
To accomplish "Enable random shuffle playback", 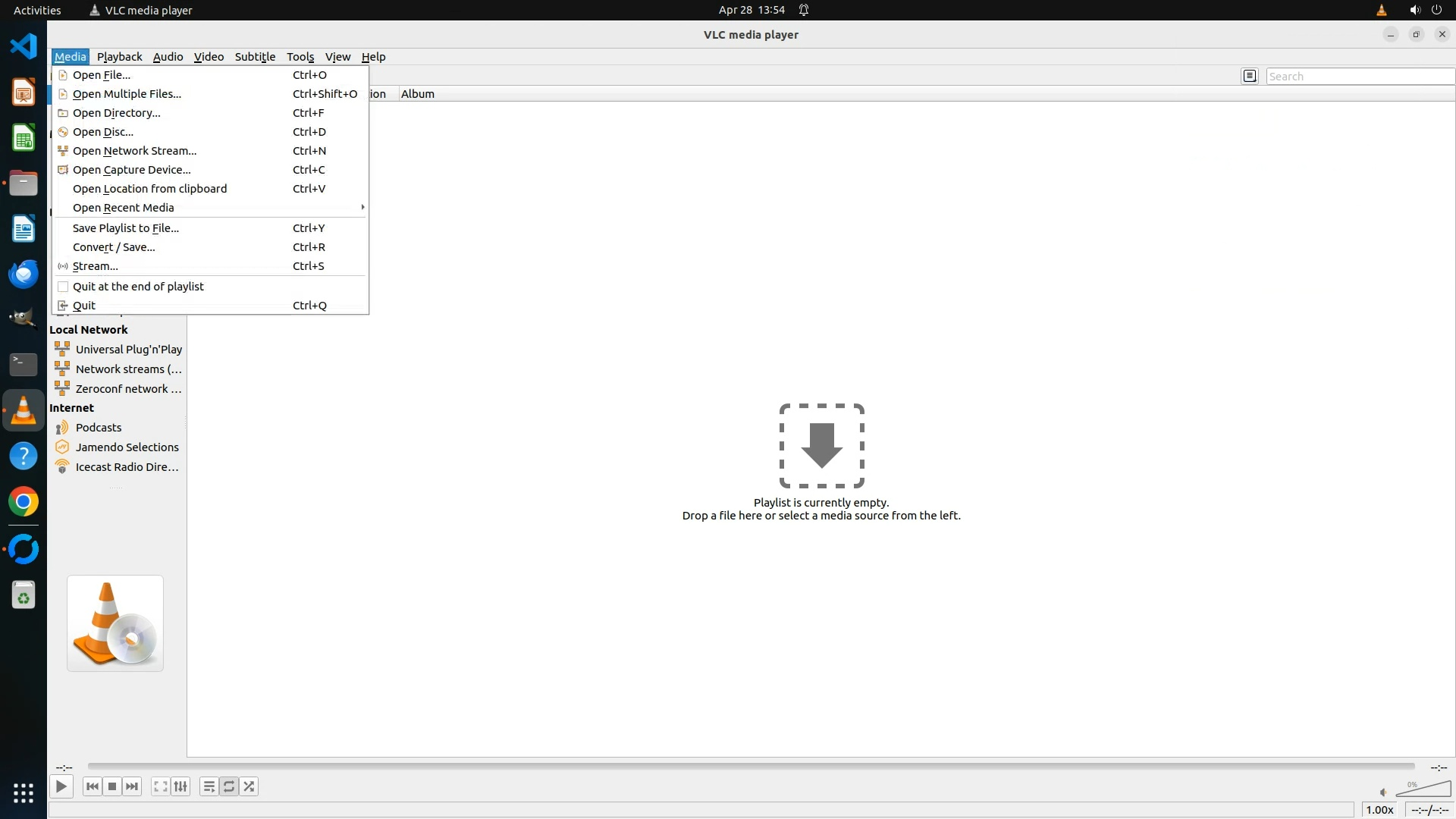I will point(249,786).
